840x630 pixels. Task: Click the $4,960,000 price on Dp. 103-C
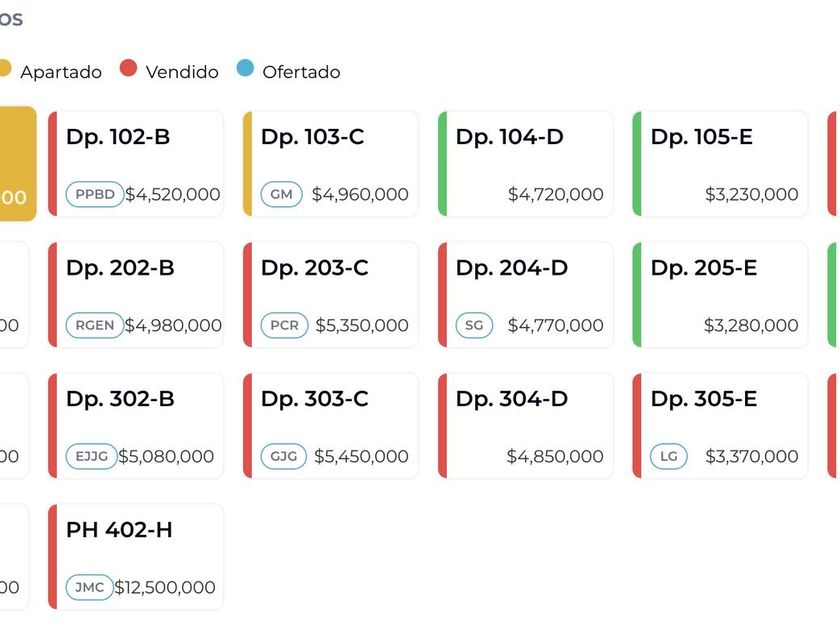click(360, 194)
